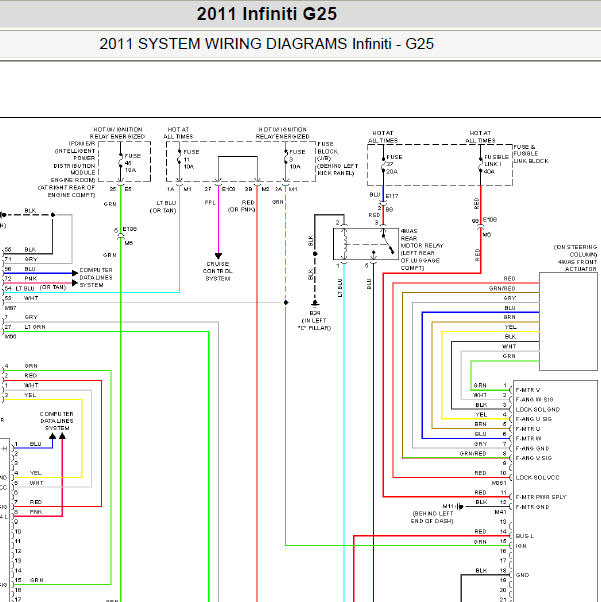Click the 'PNK' wire label at pin 72
601x602 pixels.
31,279
